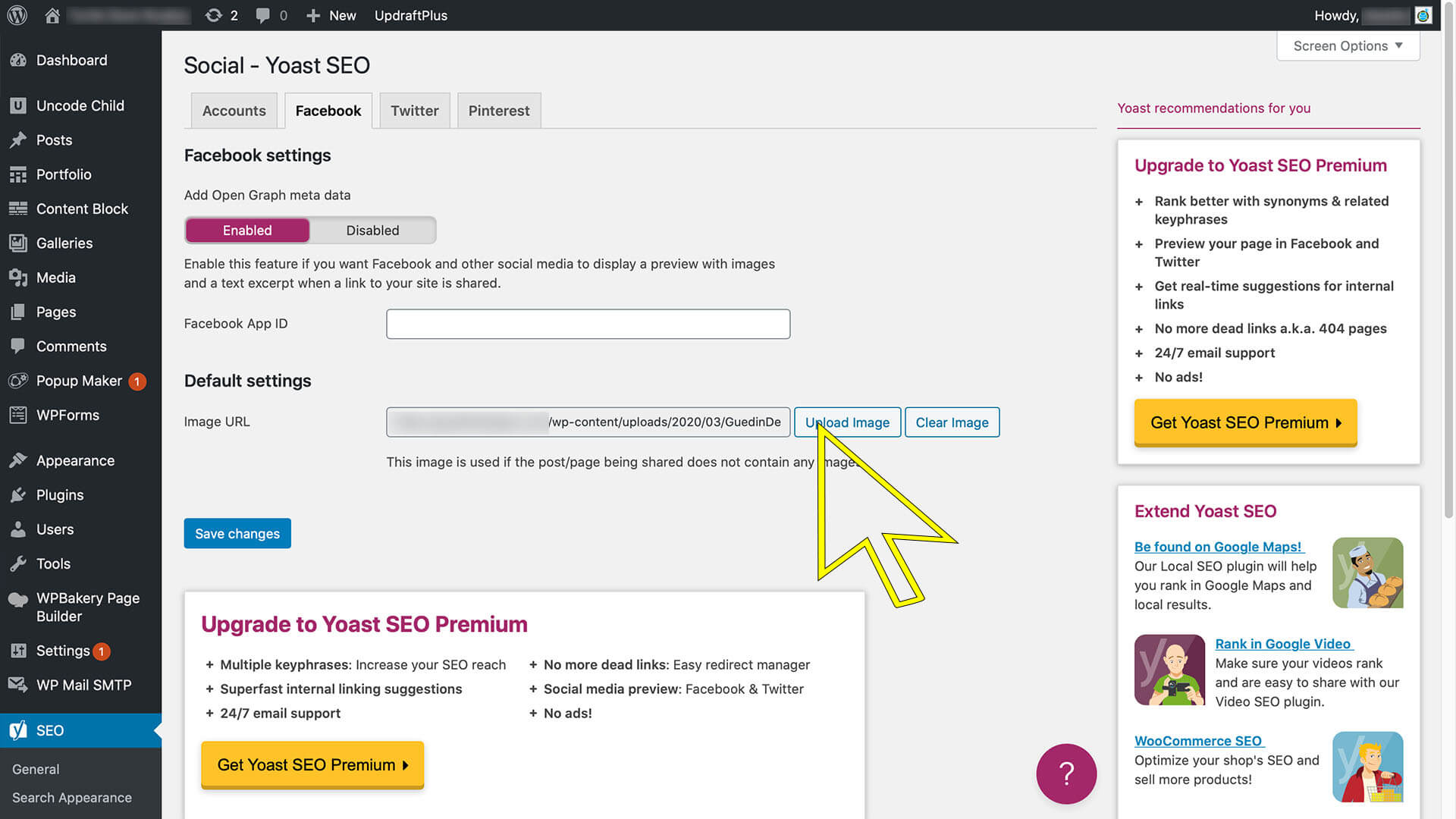
Task: Set Open Graph meta data to Disabled
Action: [x=372, y=230]
